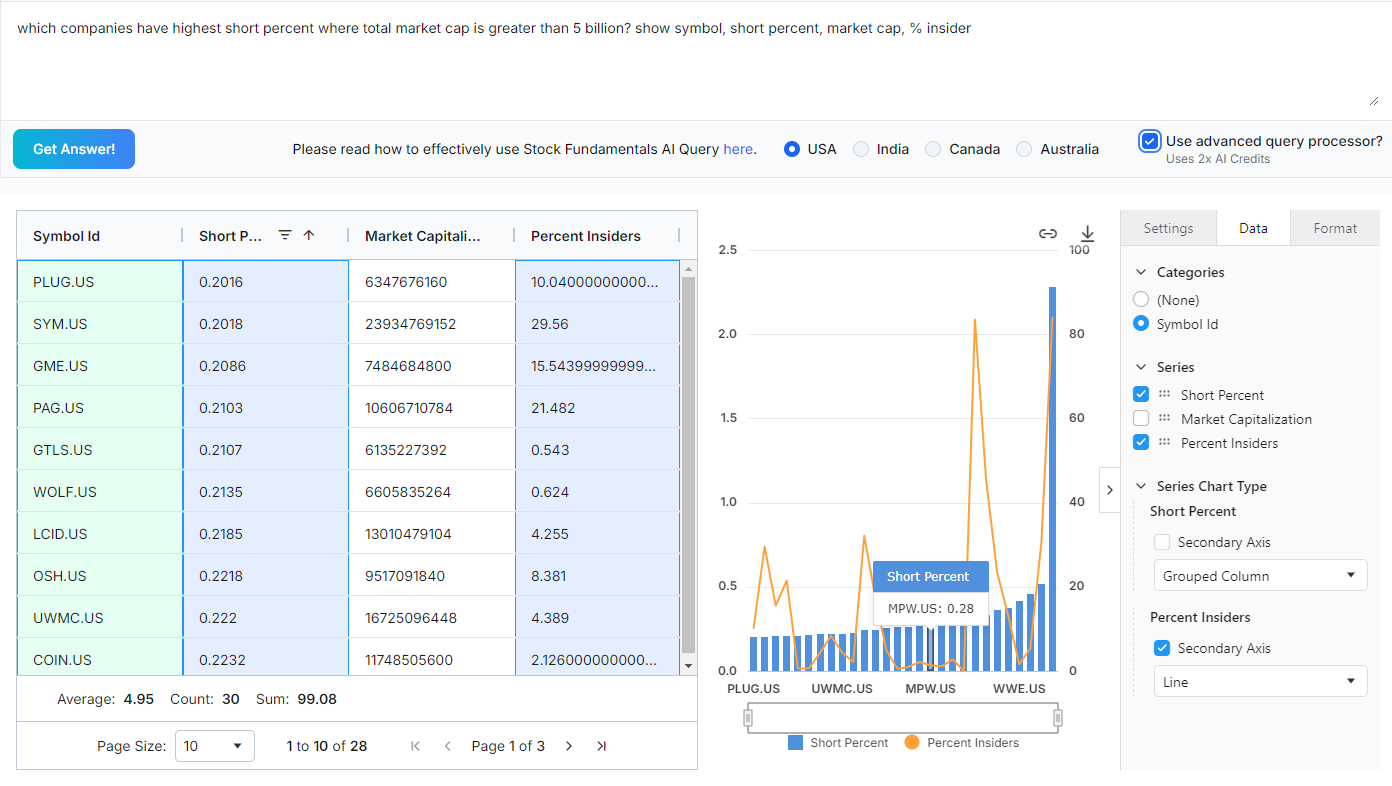The image size is (1392, 786).
Task: Collapse the Series section
Action: pyautogui.click(x=1141, y=367)
